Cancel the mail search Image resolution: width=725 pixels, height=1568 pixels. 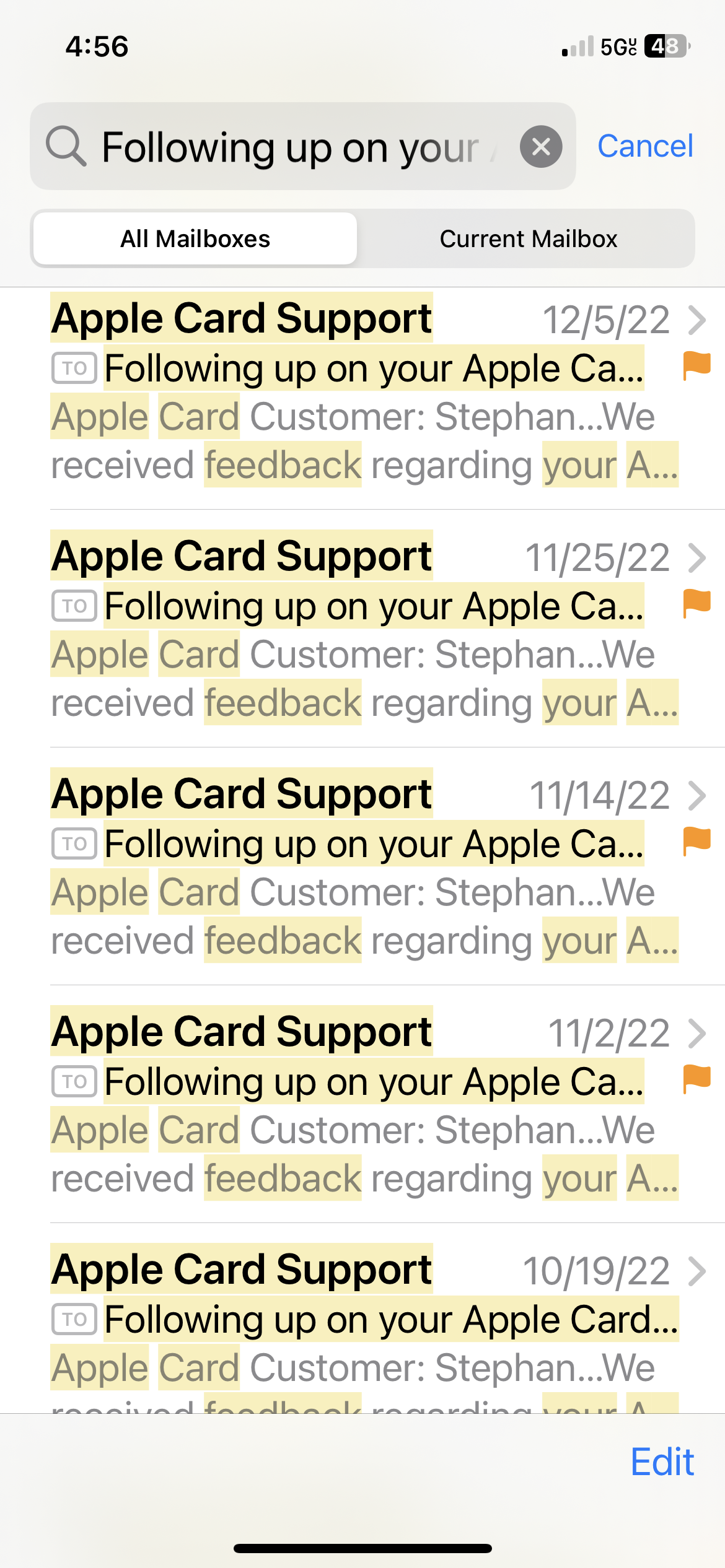[645, 146]
